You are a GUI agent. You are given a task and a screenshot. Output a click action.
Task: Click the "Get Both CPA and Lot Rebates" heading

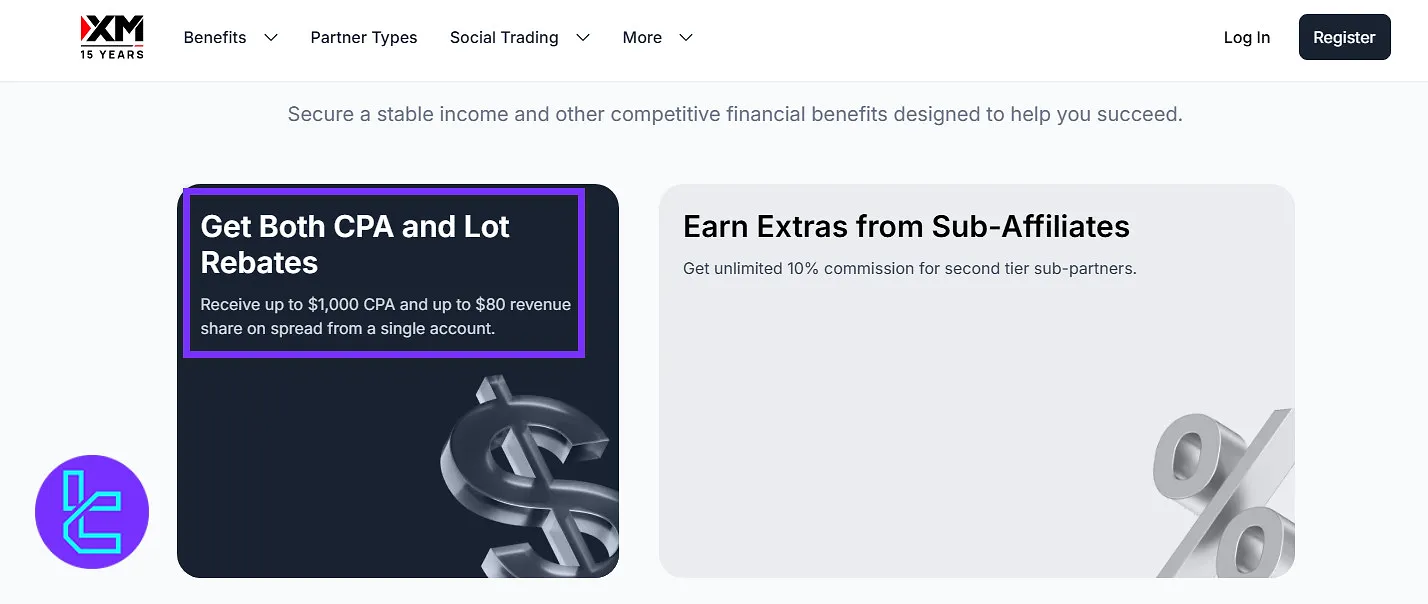pos(355,245)
